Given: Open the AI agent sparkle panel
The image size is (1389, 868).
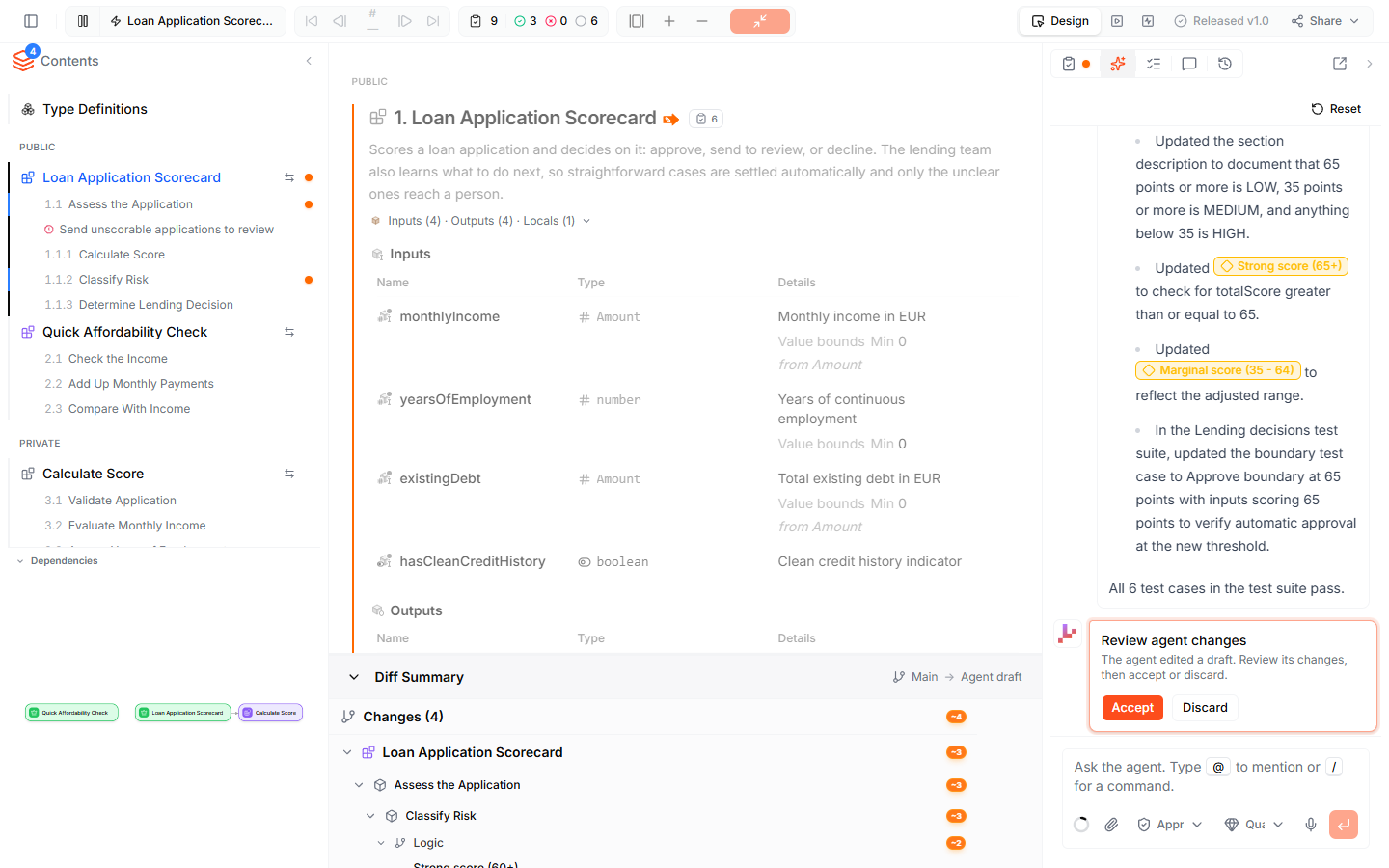Looking at the screenshot, I should 1118,64.
